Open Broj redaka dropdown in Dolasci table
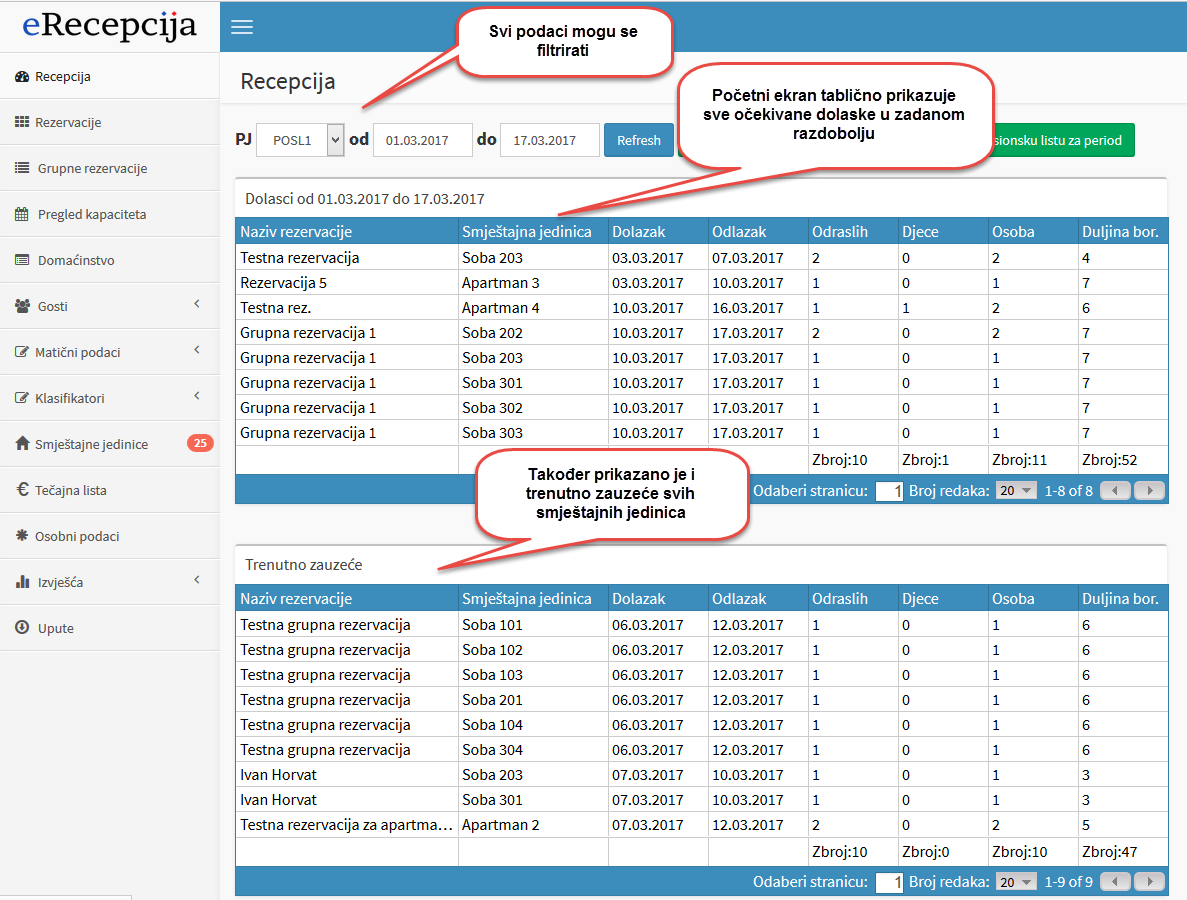 (1015, 490)
